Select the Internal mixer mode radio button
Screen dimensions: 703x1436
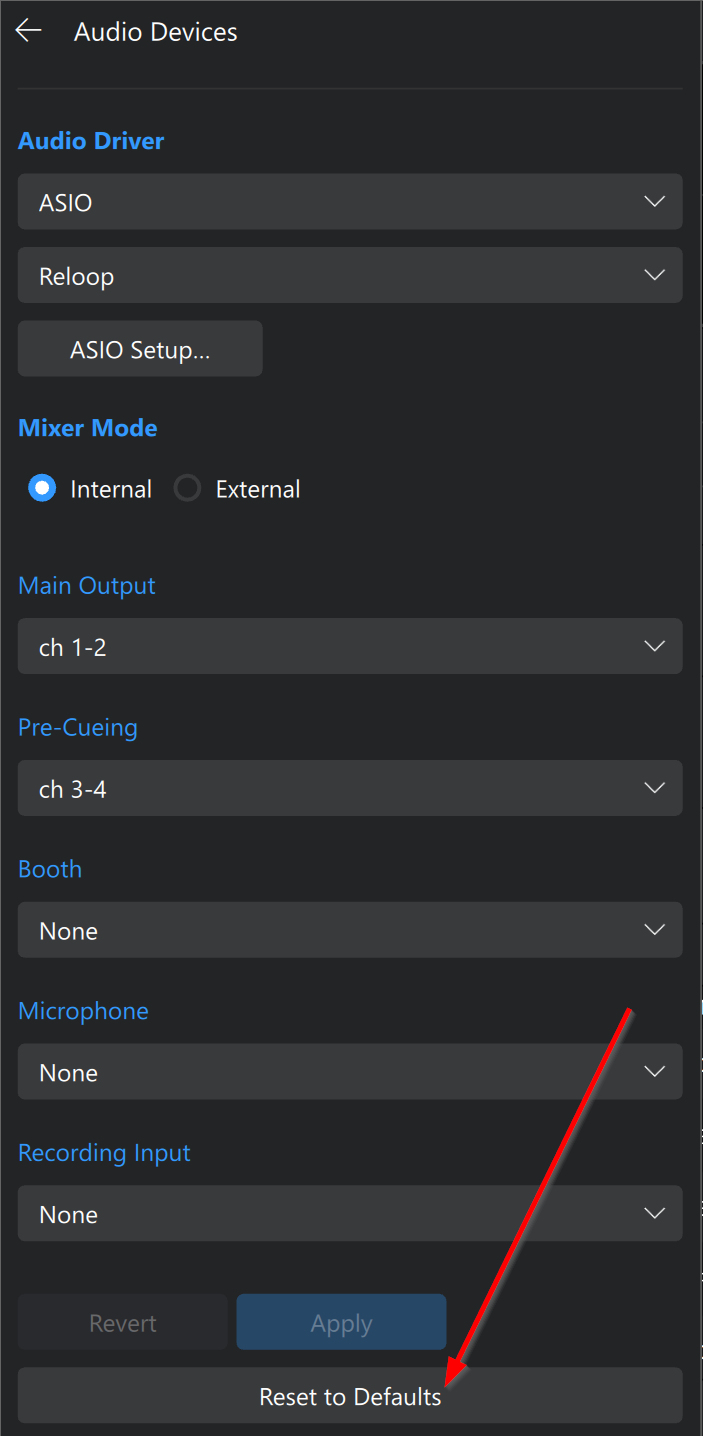coord(42,489)
